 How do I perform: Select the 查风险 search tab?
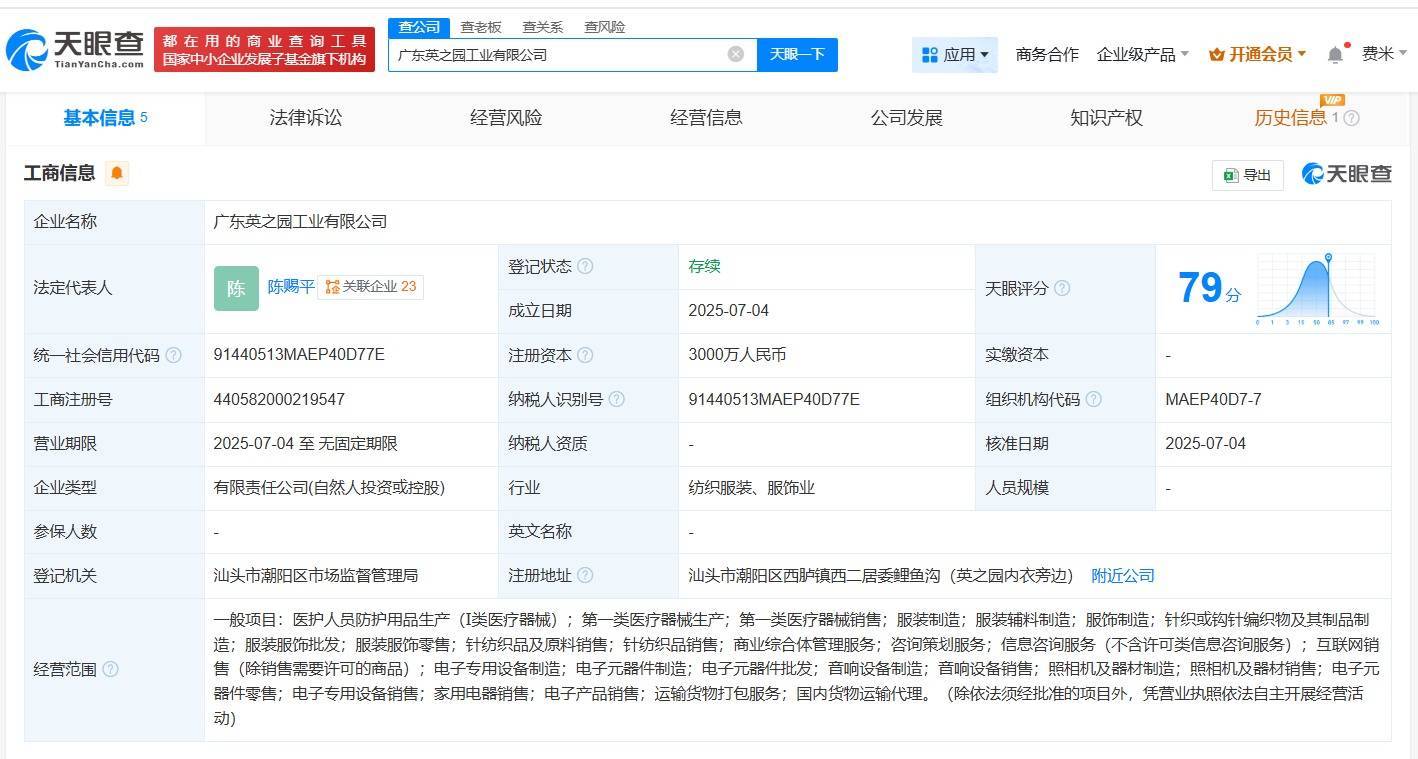605,27
